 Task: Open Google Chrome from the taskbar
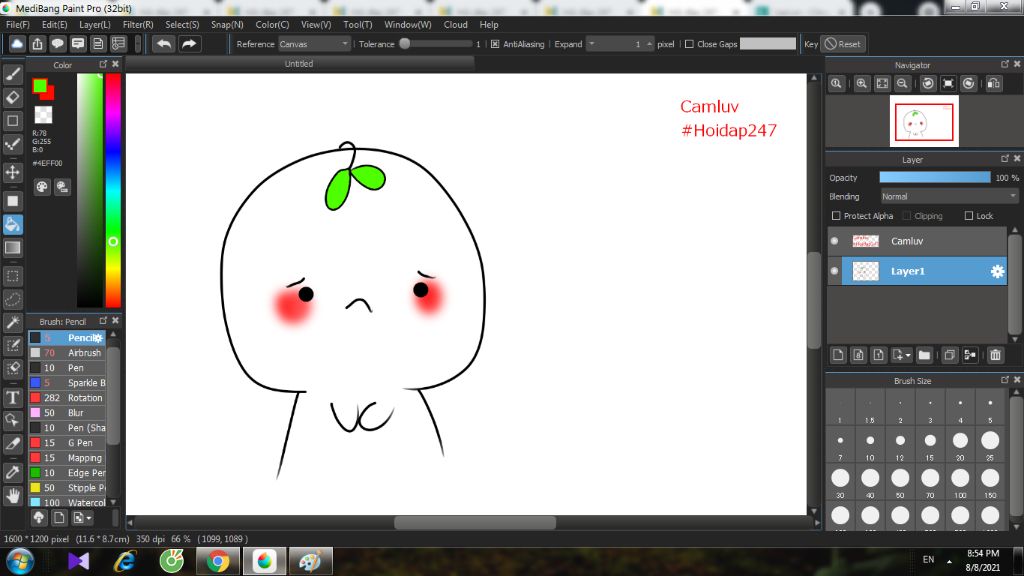tap(218, 562)
